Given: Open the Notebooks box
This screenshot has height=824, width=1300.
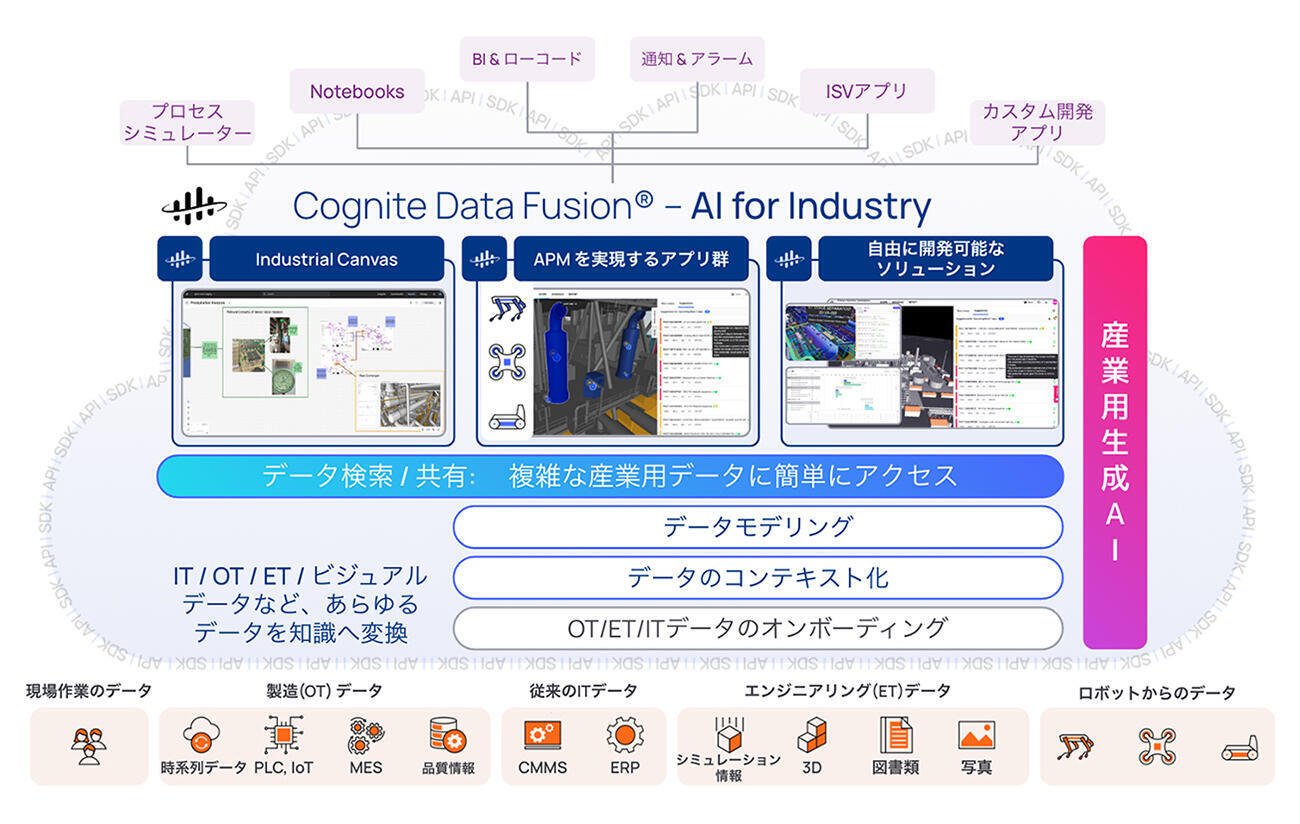Looking at the screenshot, I should click(357, 91).
